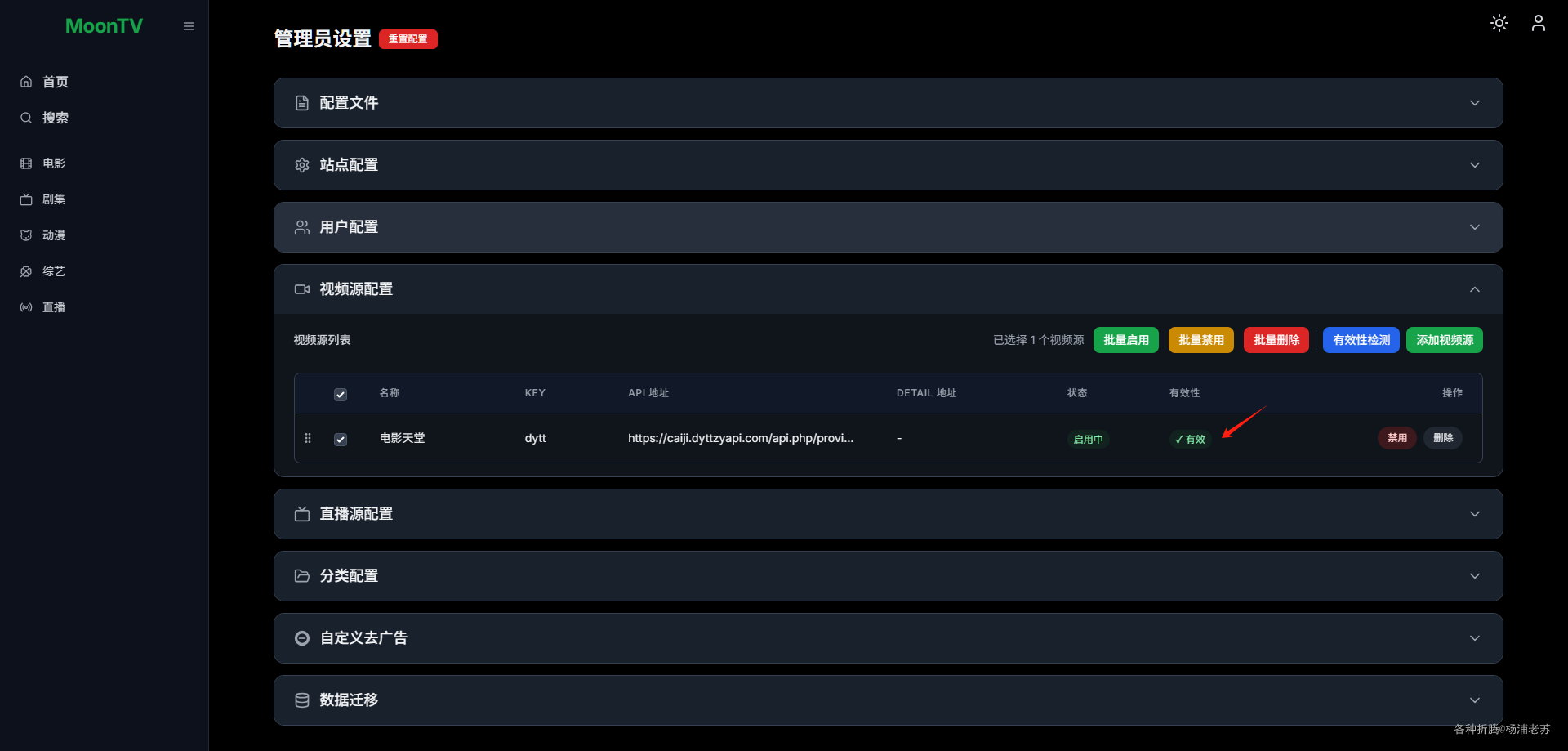The height and width of the screenshot is (751, 1568).
Task: Uncheck the 电影天堂 video source row
Action: point(340,439)
